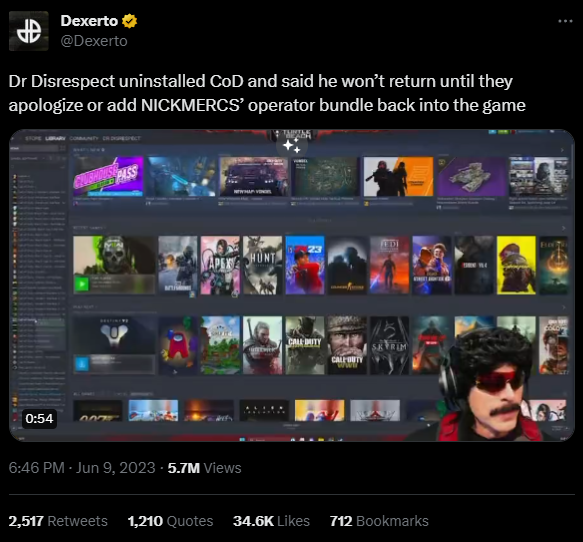The height and width of the screenshot is (542, 583).
Task: Click the Alien Isolation game cover
Action: 264,410
